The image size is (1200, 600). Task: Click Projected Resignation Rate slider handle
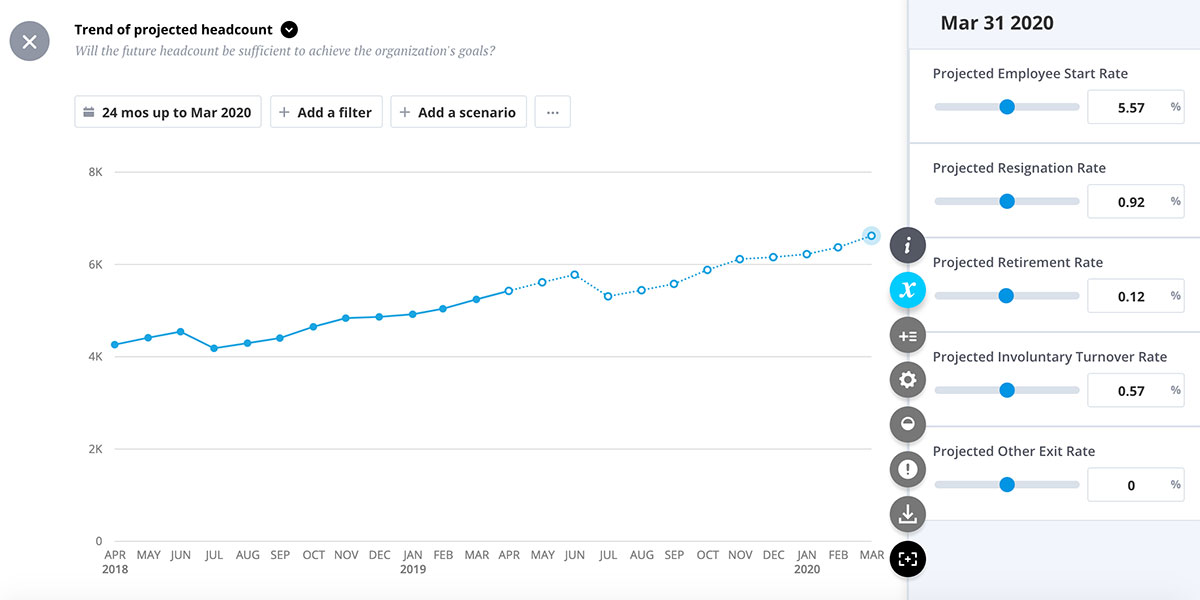[1007, 201]
